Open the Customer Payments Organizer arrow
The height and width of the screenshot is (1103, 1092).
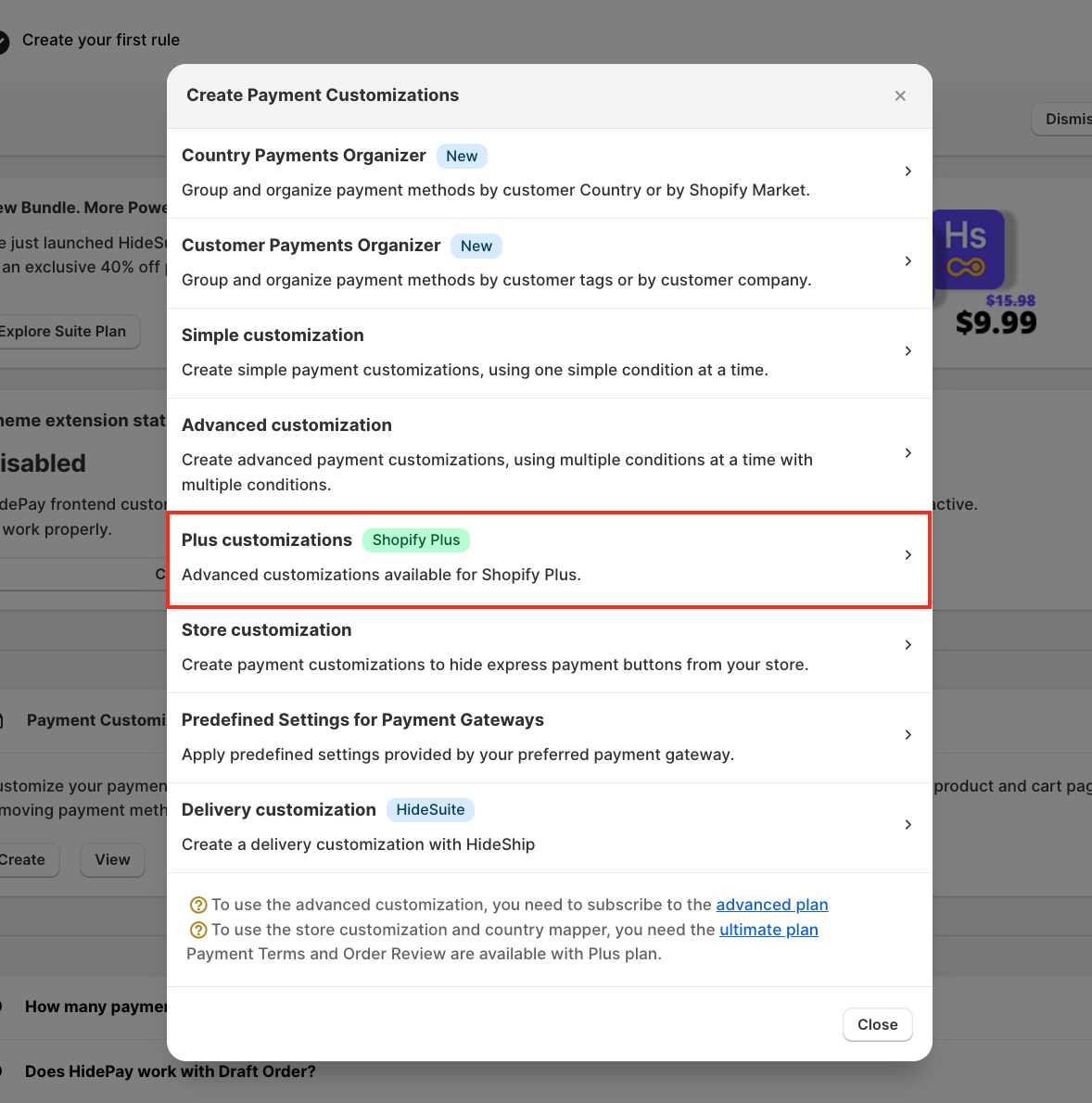(908, 261)
